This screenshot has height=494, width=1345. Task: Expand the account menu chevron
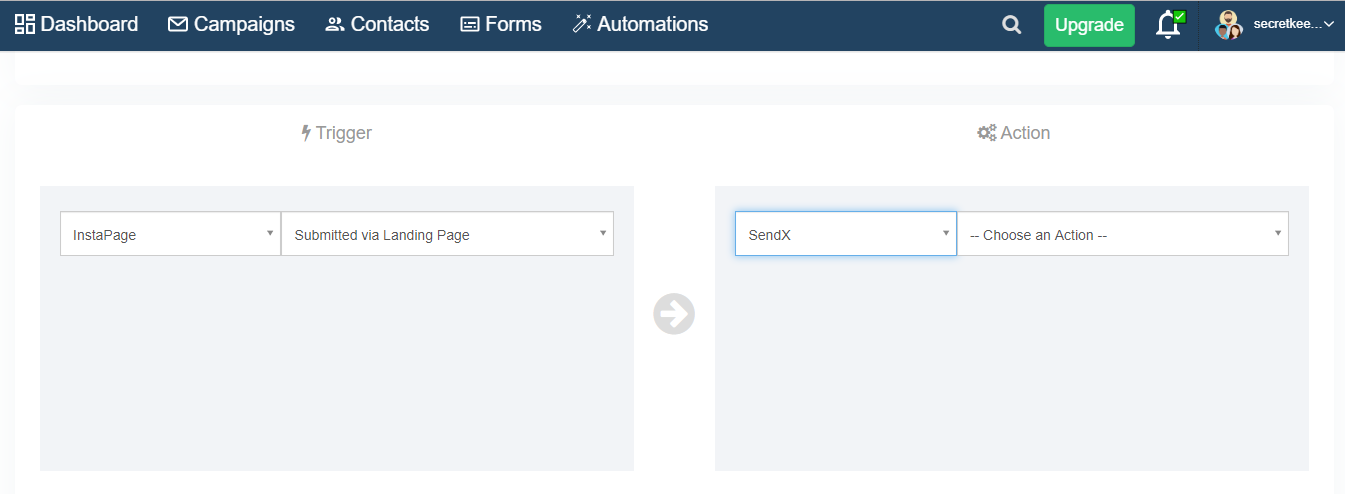pos(1328,25)
